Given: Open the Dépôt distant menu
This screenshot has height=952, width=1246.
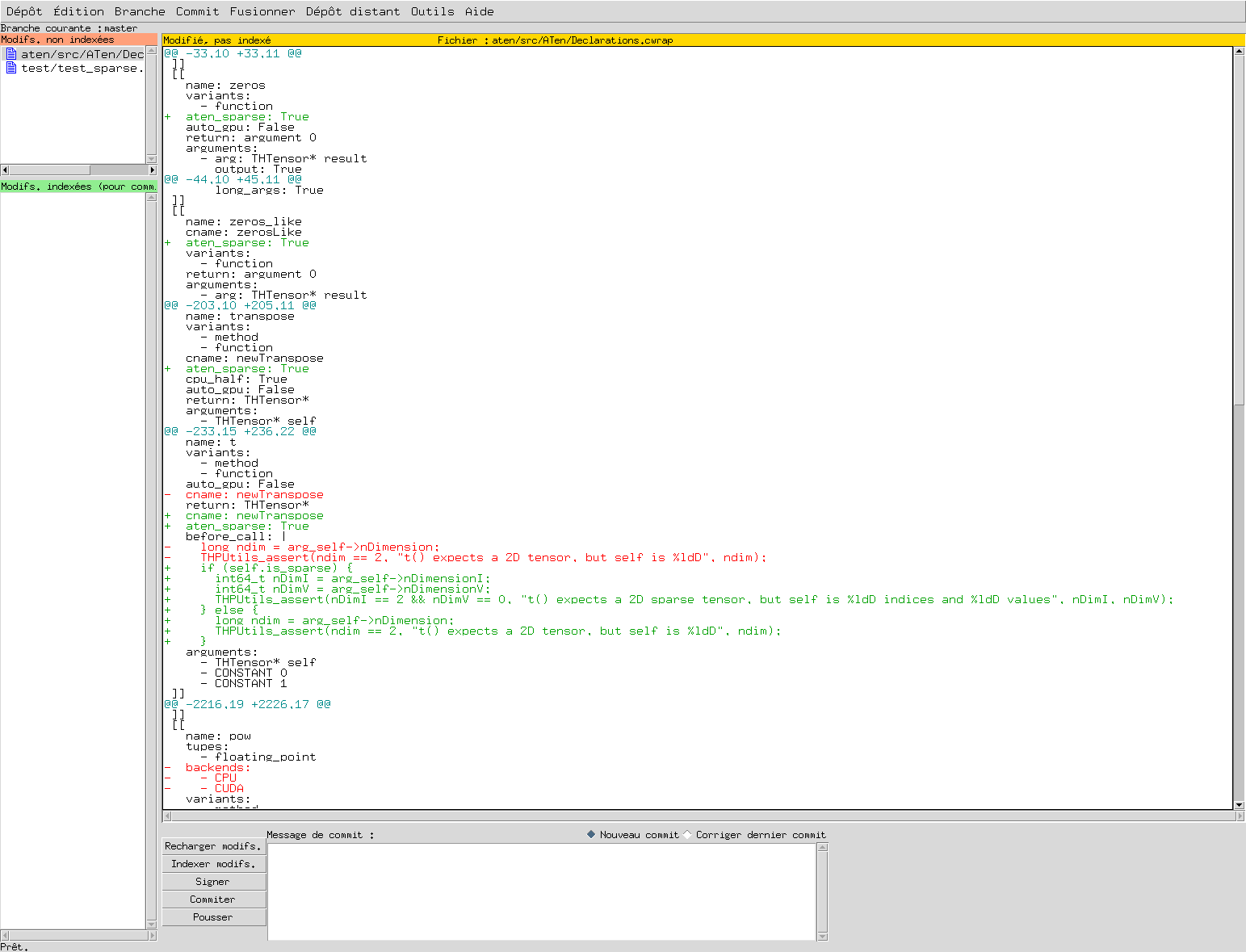Looking at the screenshot, I should click(353, 11).
